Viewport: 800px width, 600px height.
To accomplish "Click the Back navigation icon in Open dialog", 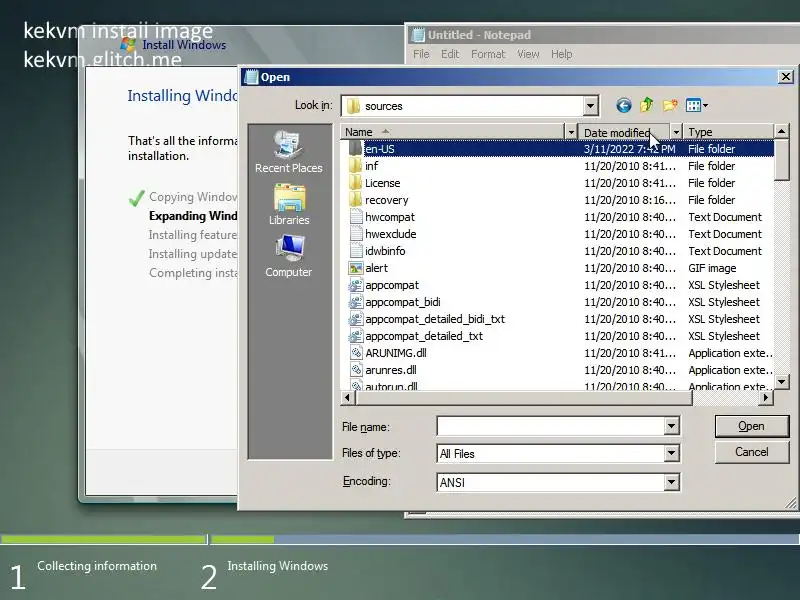I will point(623,106).
